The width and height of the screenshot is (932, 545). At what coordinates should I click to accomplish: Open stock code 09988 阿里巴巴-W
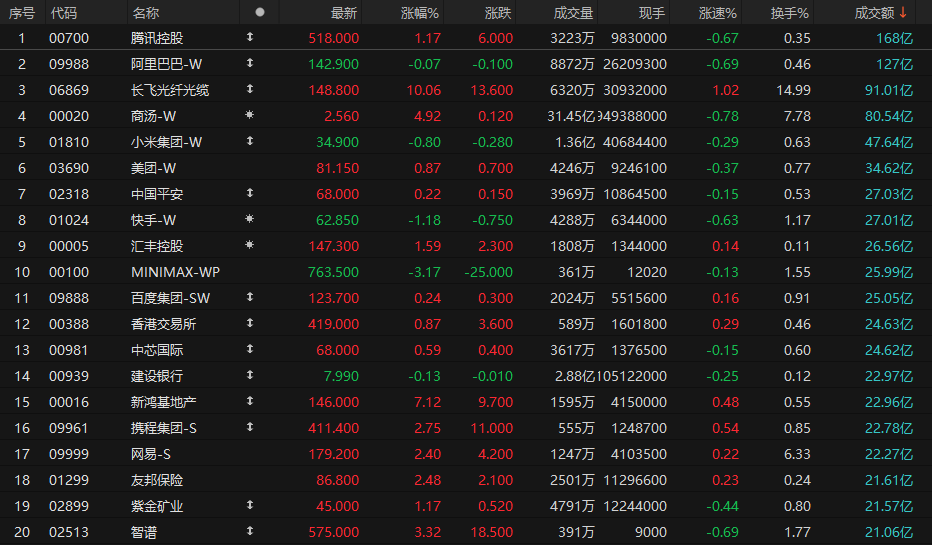pyautogui.click(x=68, y=64)
